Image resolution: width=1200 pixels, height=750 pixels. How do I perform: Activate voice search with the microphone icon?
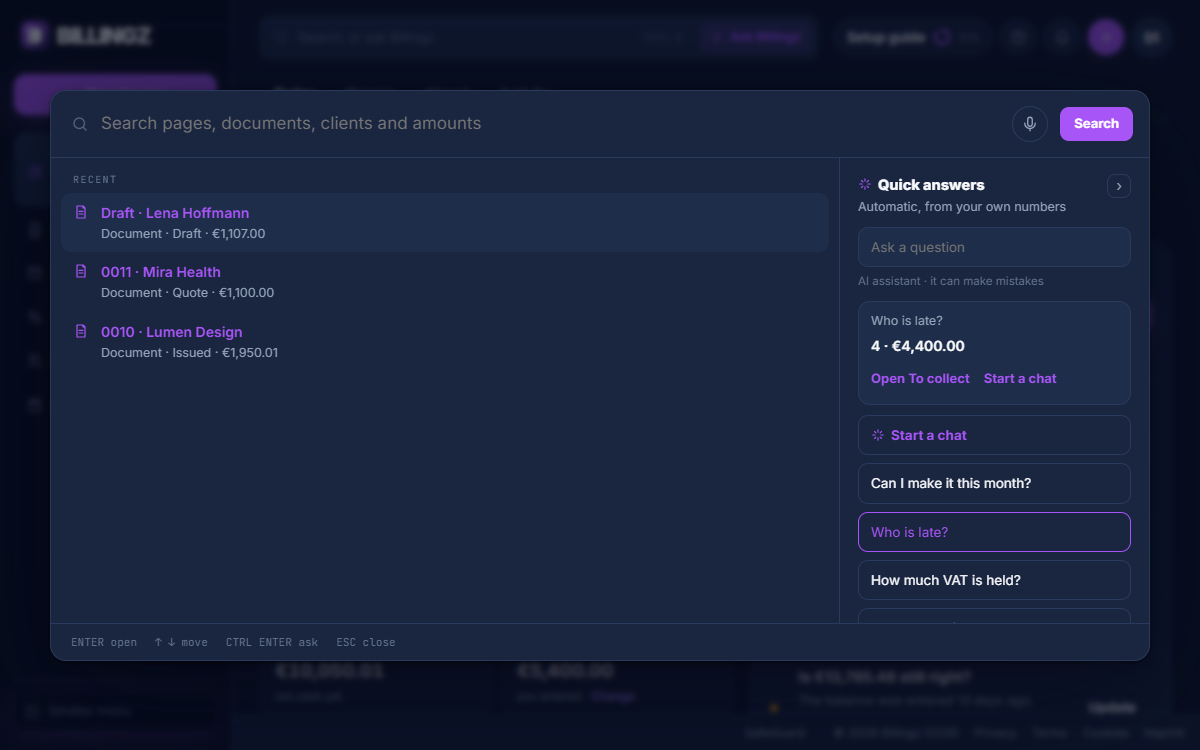1030,124
